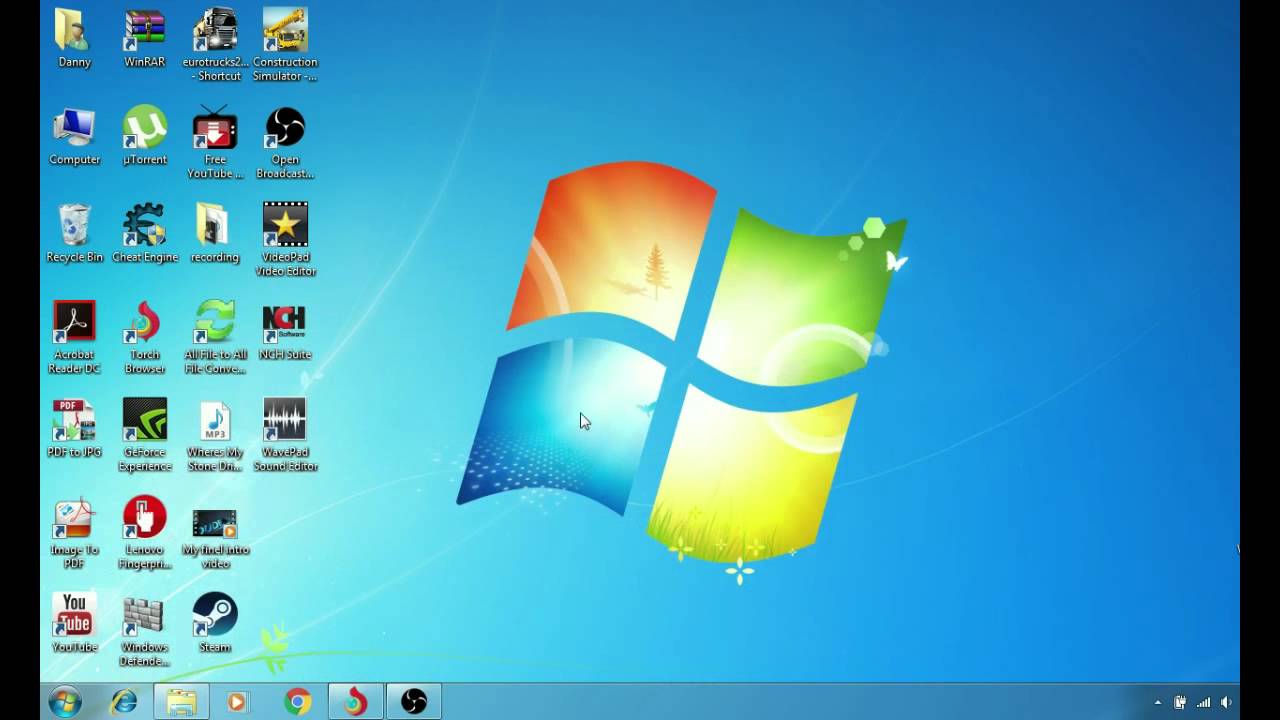Select the GeForce Experience shortcut

pos(145,435)
